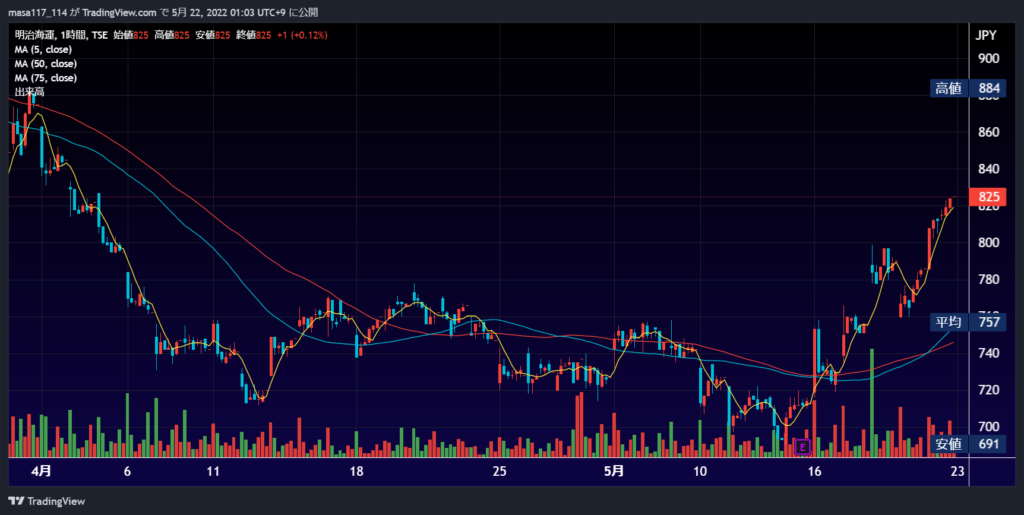The image size is (1024, 515).
Task: Click the 終値825 close value in legend
Action: [253, 35]
